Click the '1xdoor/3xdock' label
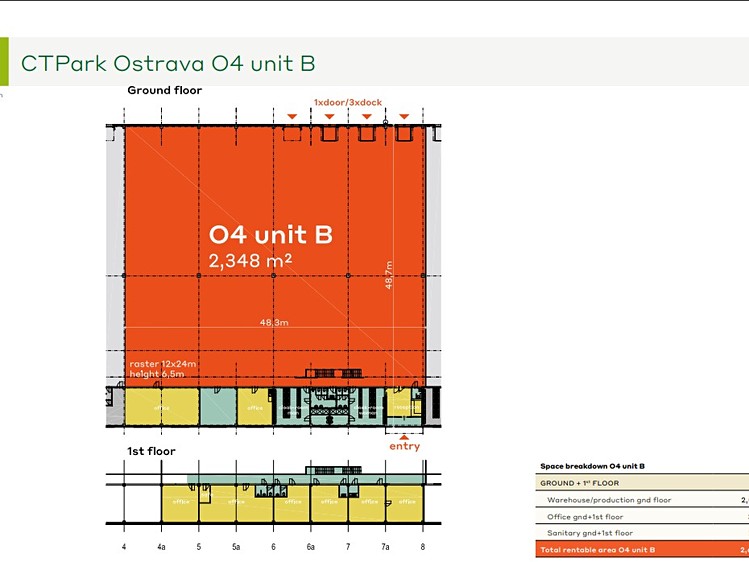 [348, 102]
